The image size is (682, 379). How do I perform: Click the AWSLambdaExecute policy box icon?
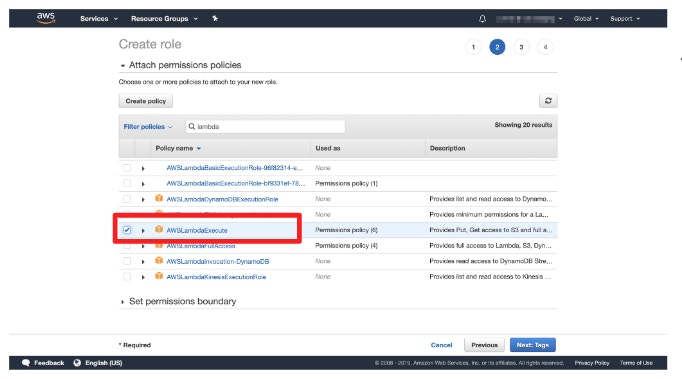[159, 229]
